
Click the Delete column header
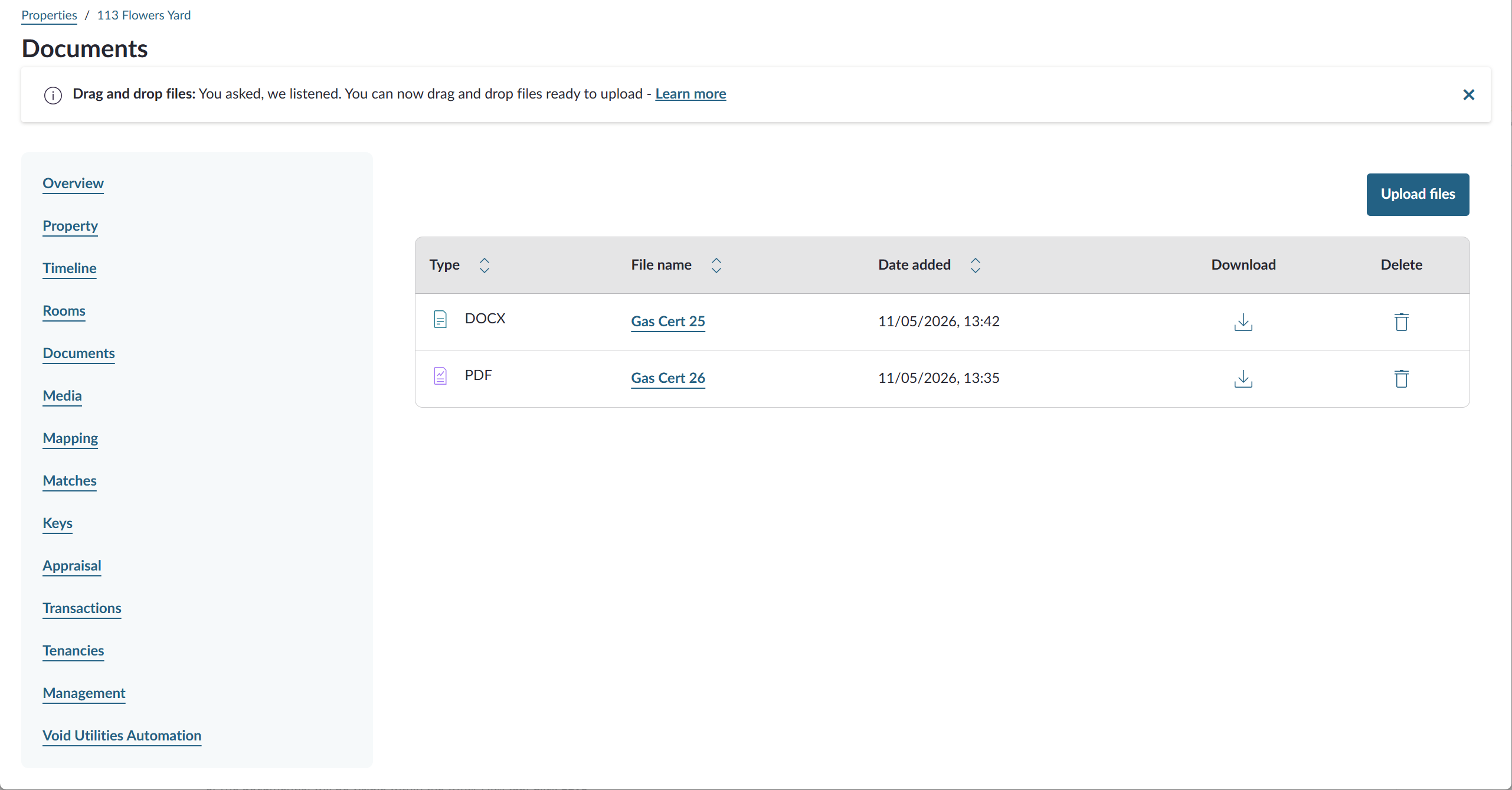pos(1401,265)
